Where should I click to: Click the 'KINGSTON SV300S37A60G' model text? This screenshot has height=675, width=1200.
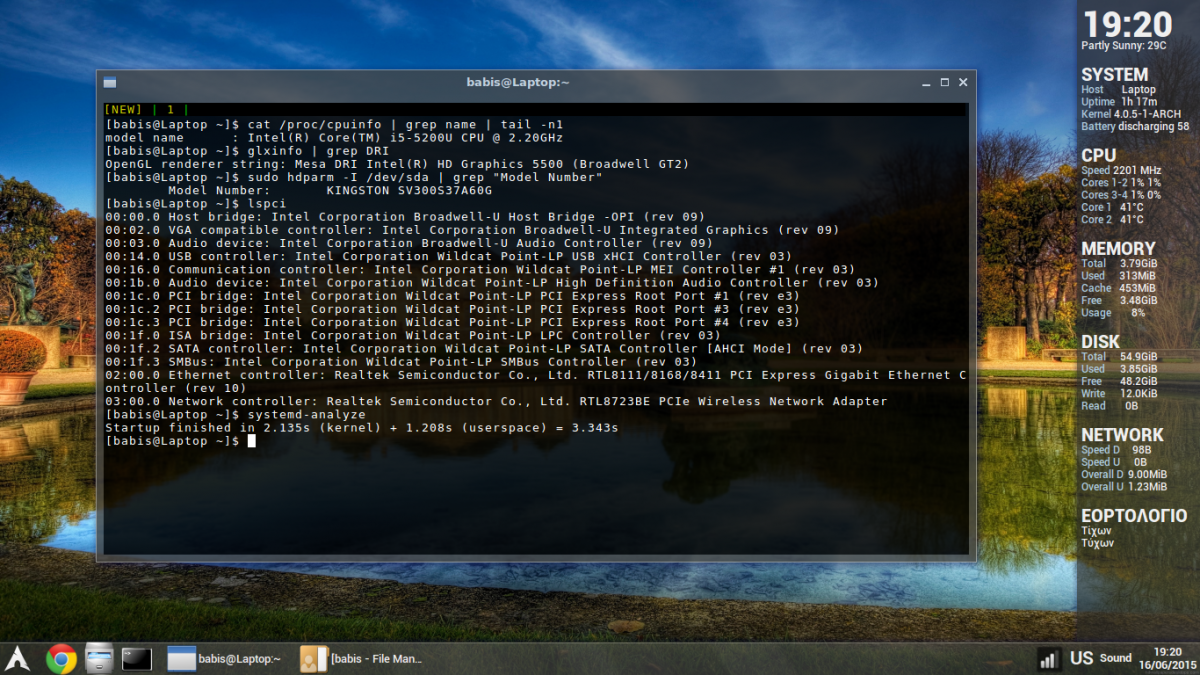point(410,190)
